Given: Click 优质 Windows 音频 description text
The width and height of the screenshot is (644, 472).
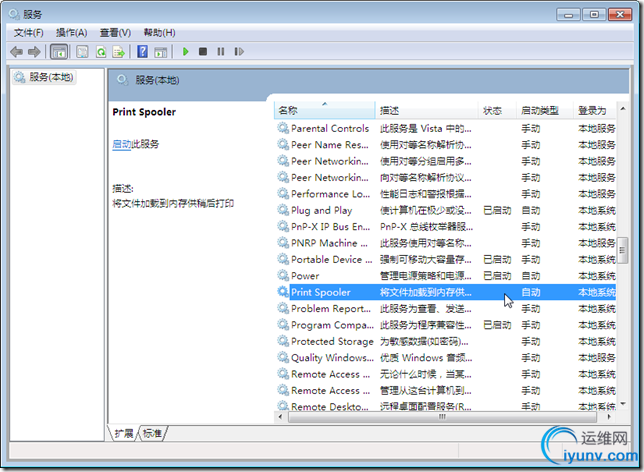Looking at the screenshot, I should point(426,358).
